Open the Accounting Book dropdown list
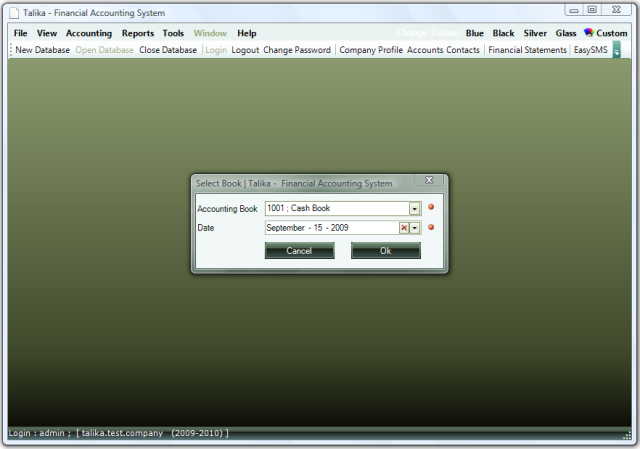This screenshot has width=640, height=449. coord(415,209)
